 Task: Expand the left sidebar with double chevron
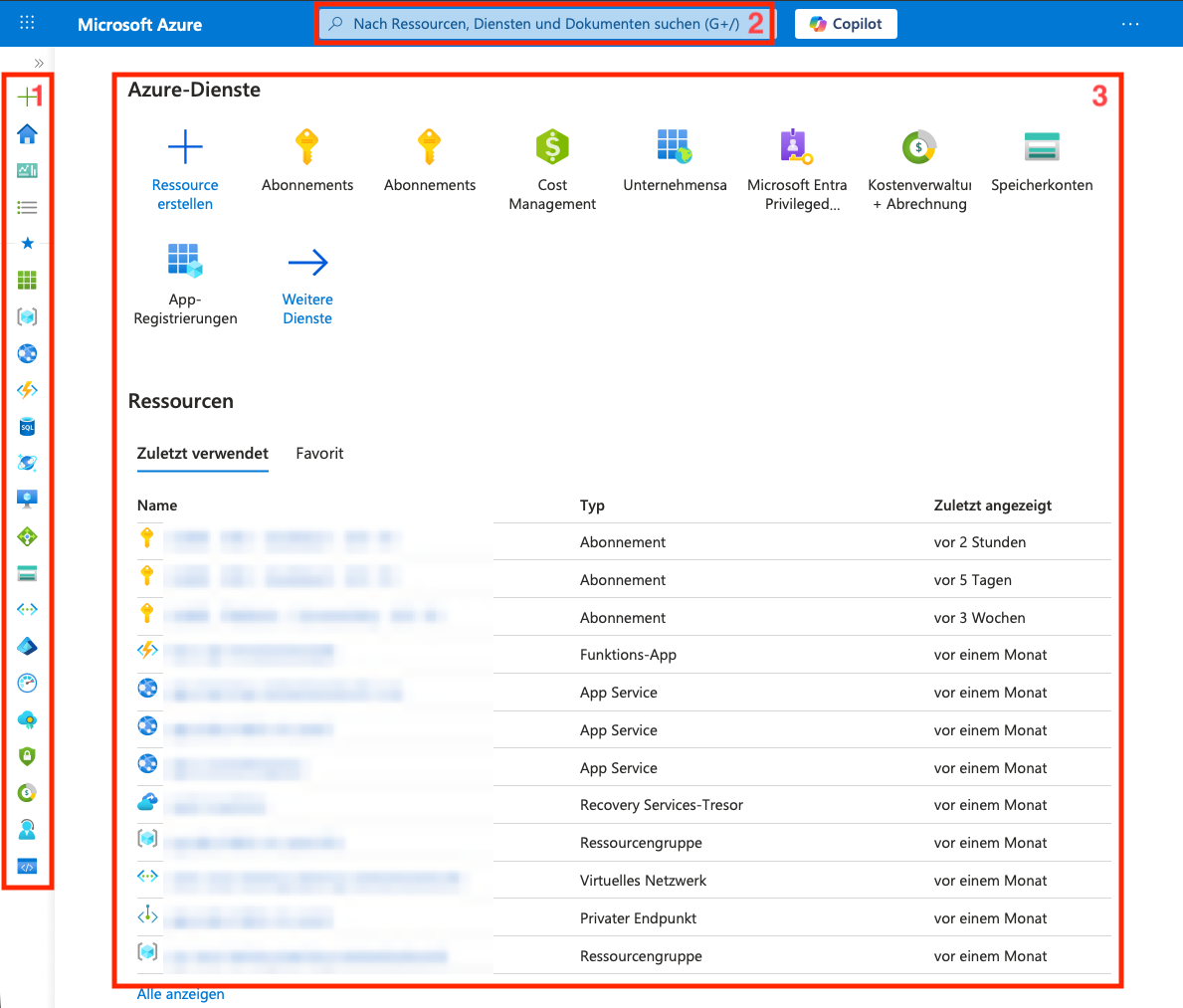tap(39, 63)
